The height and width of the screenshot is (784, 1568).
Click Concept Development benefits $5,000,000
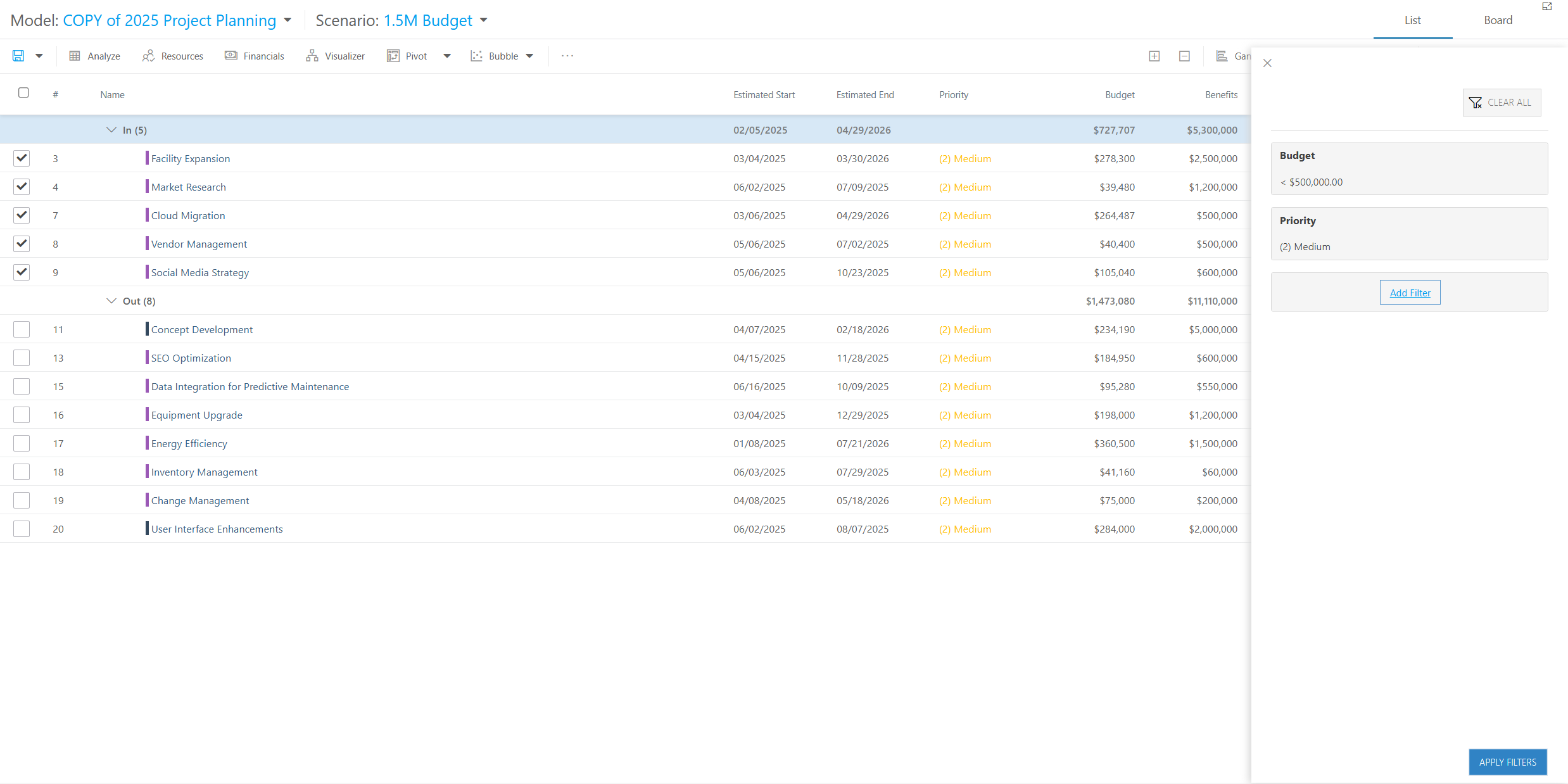click(x=1213, y=329)
